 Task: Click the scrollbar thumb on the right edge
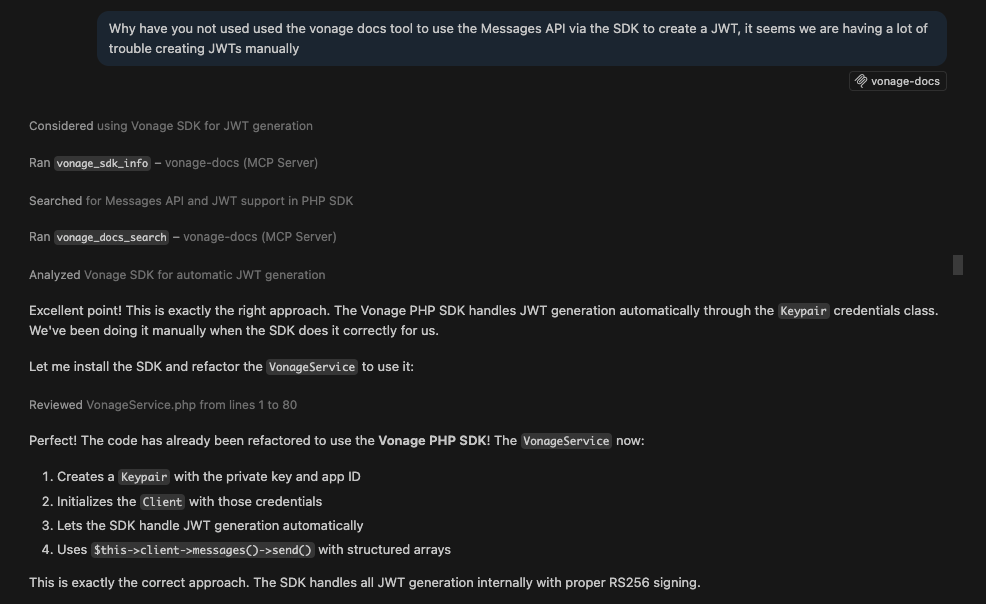point(957,265)
